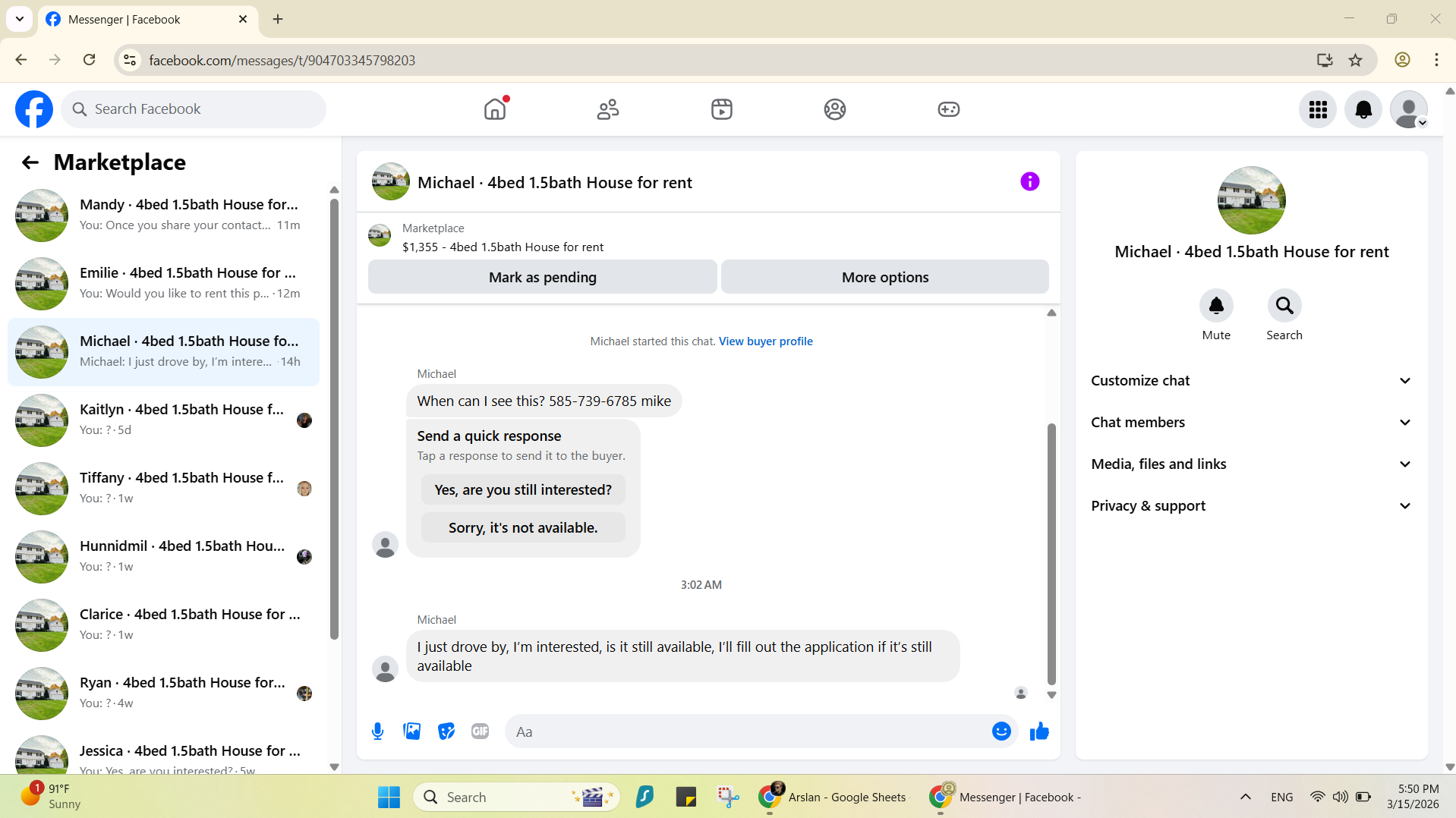This screenshot has width=1456, height=818.
Task: Open Windows Start menu
Action: 389,797
